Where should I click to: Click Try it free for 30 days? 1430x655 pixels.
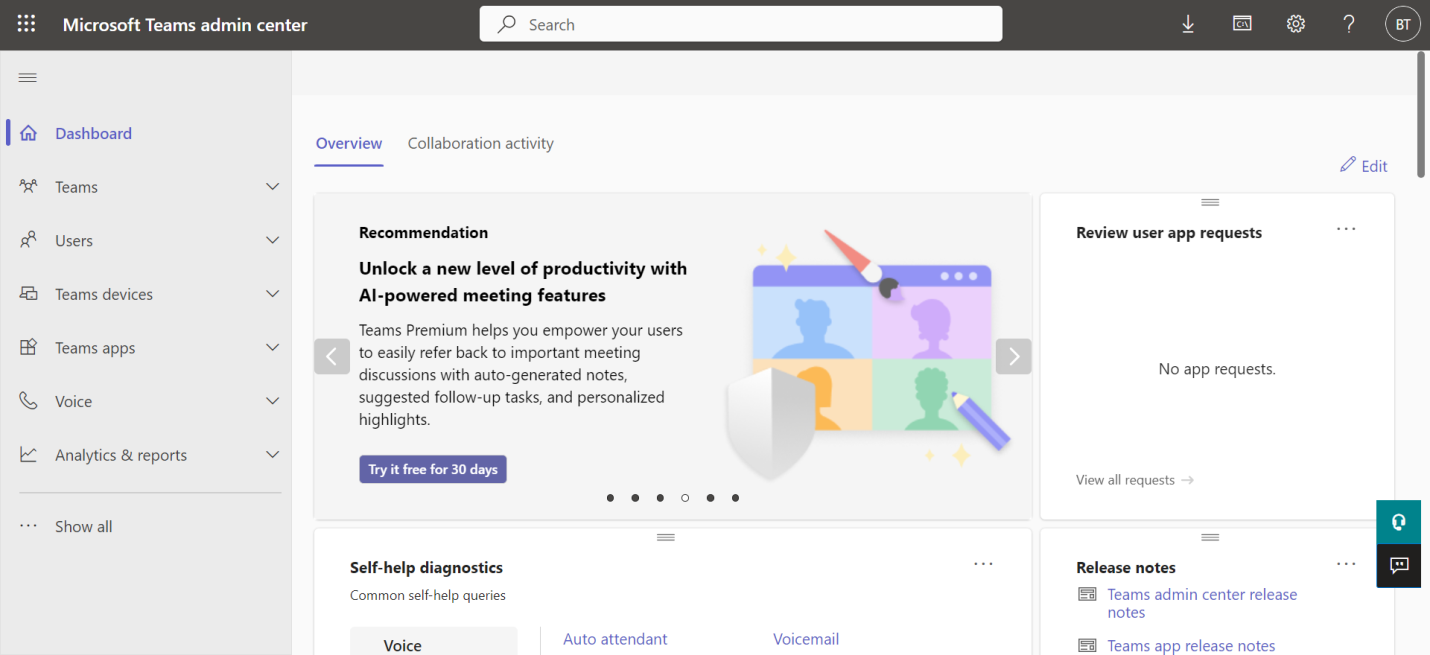click(433, 469)
